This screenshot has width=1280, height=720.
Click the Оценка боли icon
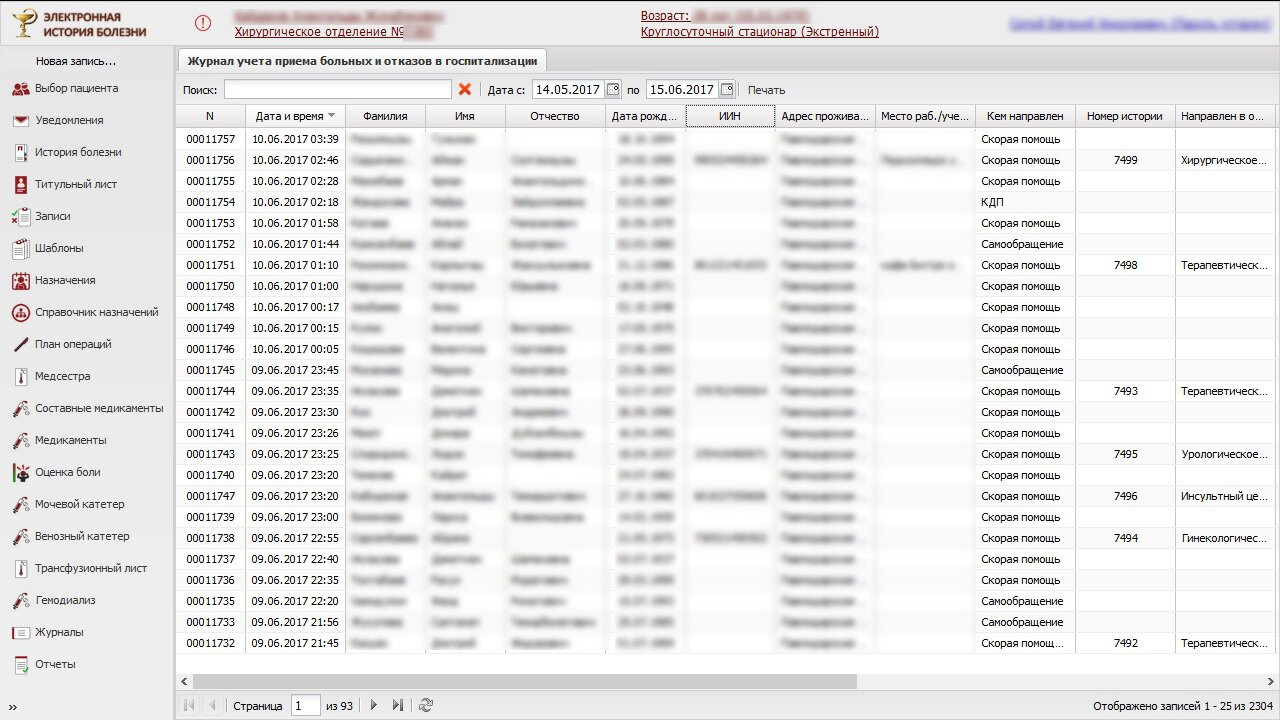20,473
